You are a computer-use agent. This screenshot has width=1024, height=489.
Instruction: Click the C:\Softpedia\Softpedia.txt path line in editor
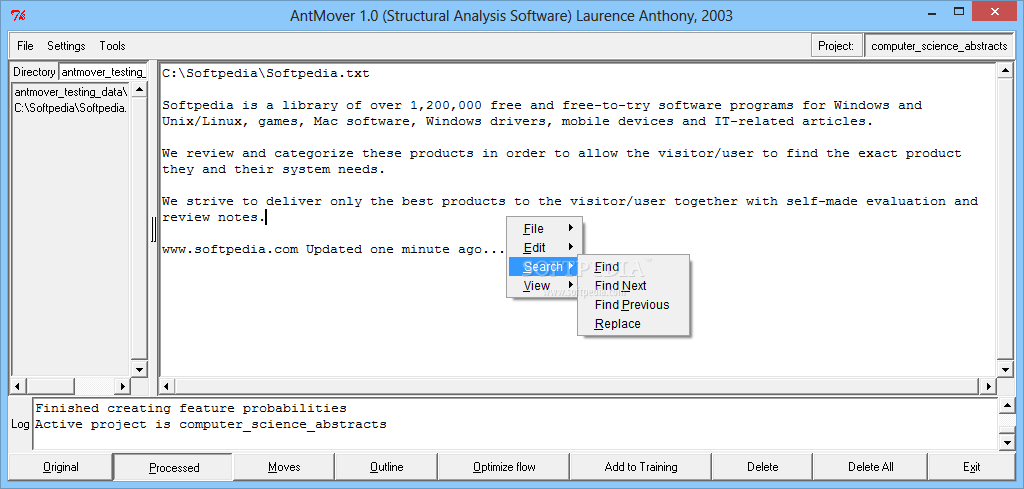[266, 73]
